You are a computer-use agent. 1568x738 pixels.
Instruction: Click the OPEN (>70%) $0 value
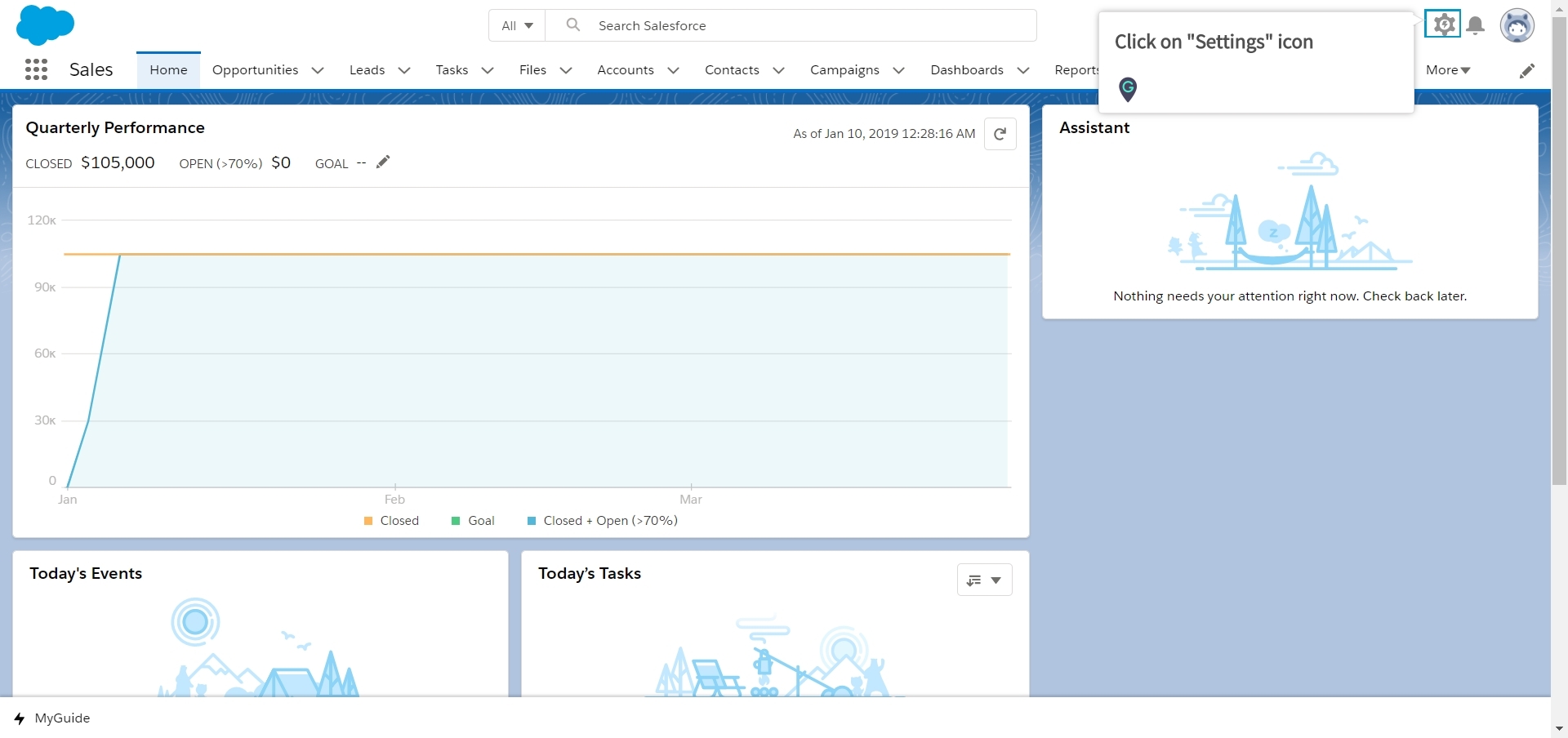pyautogui.click(x=281, y=162)
